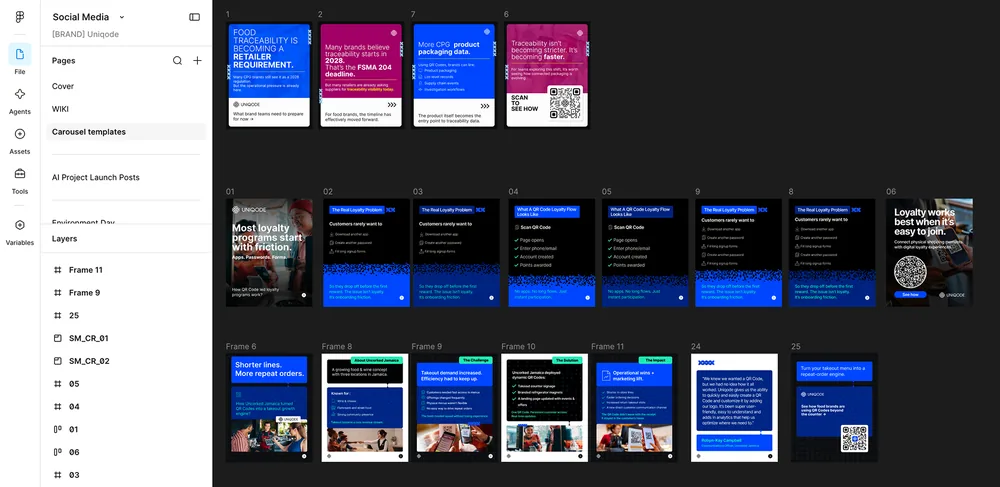Click the frame icon beside Frame 9 layer
Image resolution: width=1000 pixels, height=487 pixels.
[57, 293]
